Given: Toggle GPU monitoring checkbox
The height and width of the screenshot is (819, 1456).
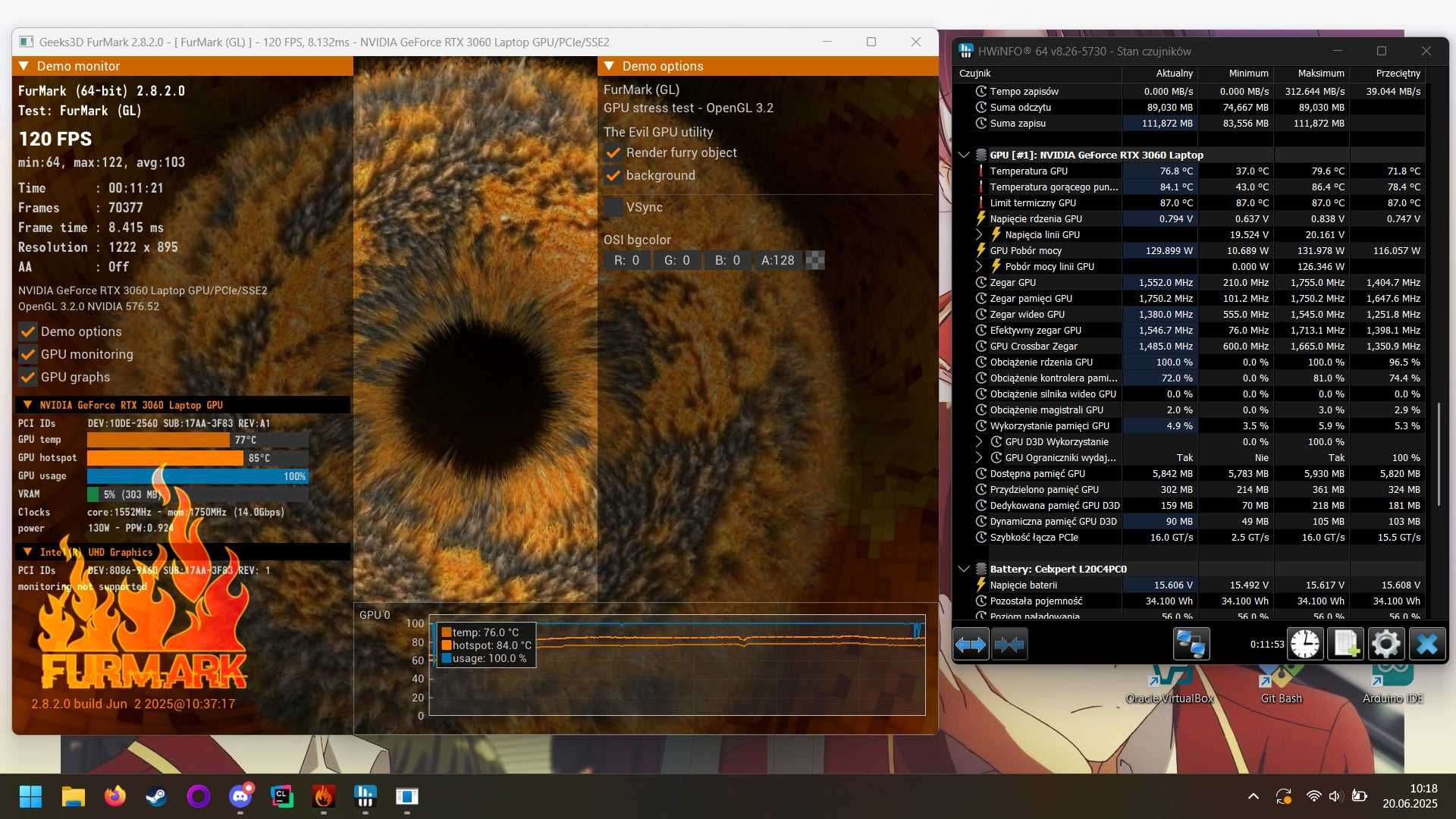Looking at the screenshot, I should click(28, 354).
